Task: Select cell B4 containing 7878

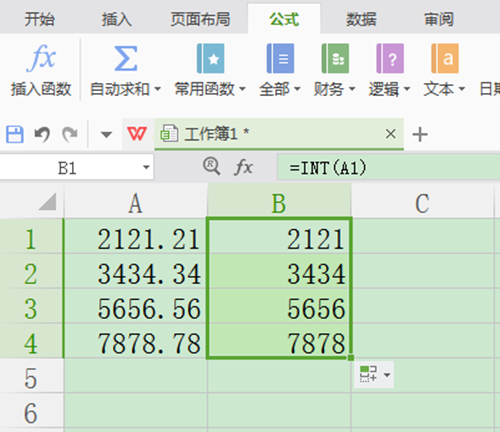Action: click(x=279, y=341)
